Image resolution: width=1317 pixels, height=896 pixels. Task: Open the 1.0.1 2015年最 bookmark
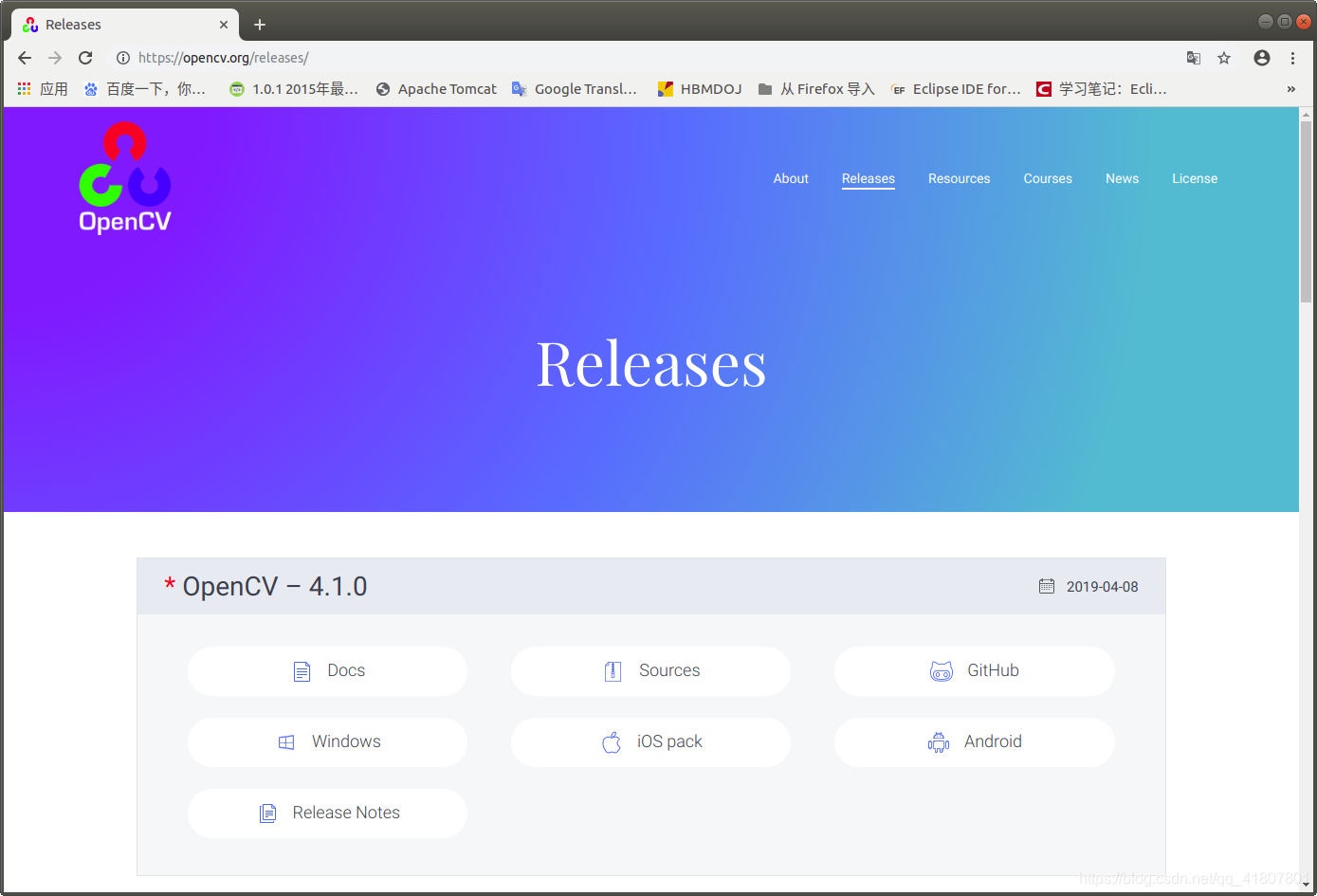[x=294, y=89]
